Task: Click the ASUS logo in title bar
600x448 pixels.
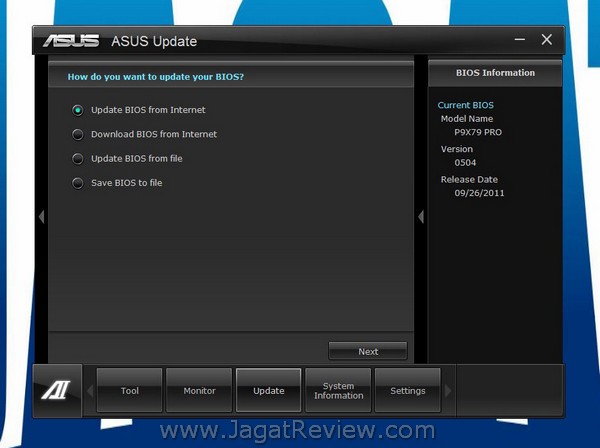Action: coord(71,41)
